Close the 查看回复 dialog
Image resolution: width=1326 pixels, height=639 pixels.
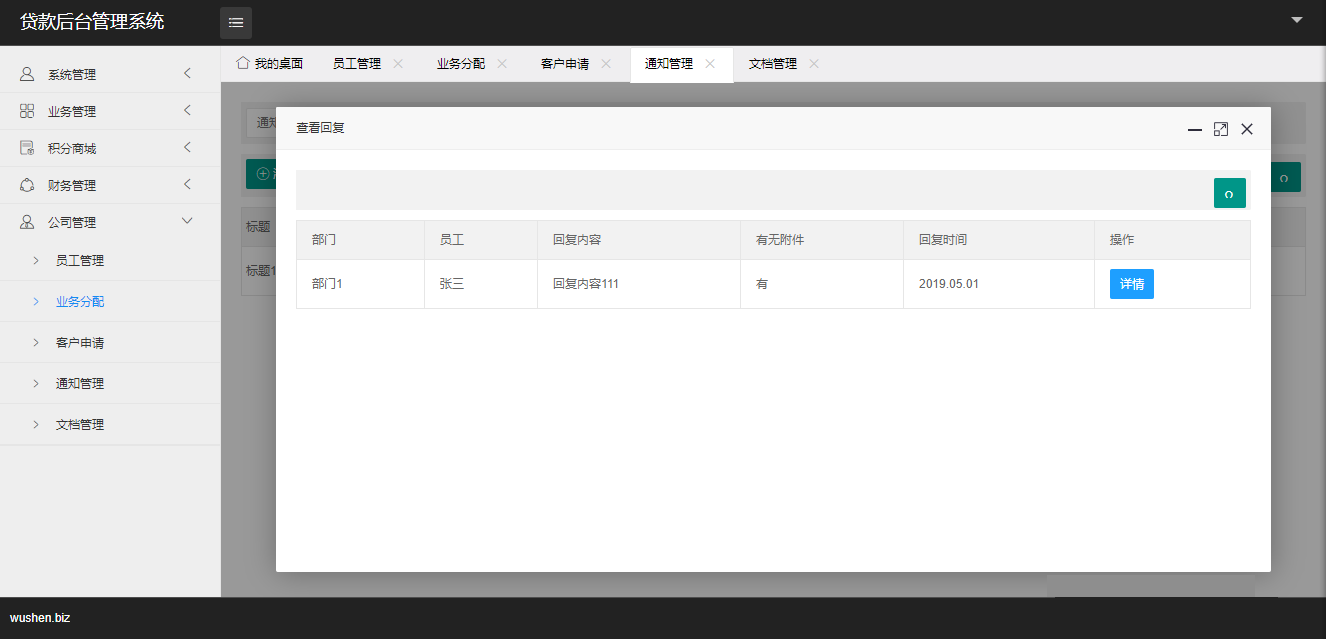[1247, 129]
